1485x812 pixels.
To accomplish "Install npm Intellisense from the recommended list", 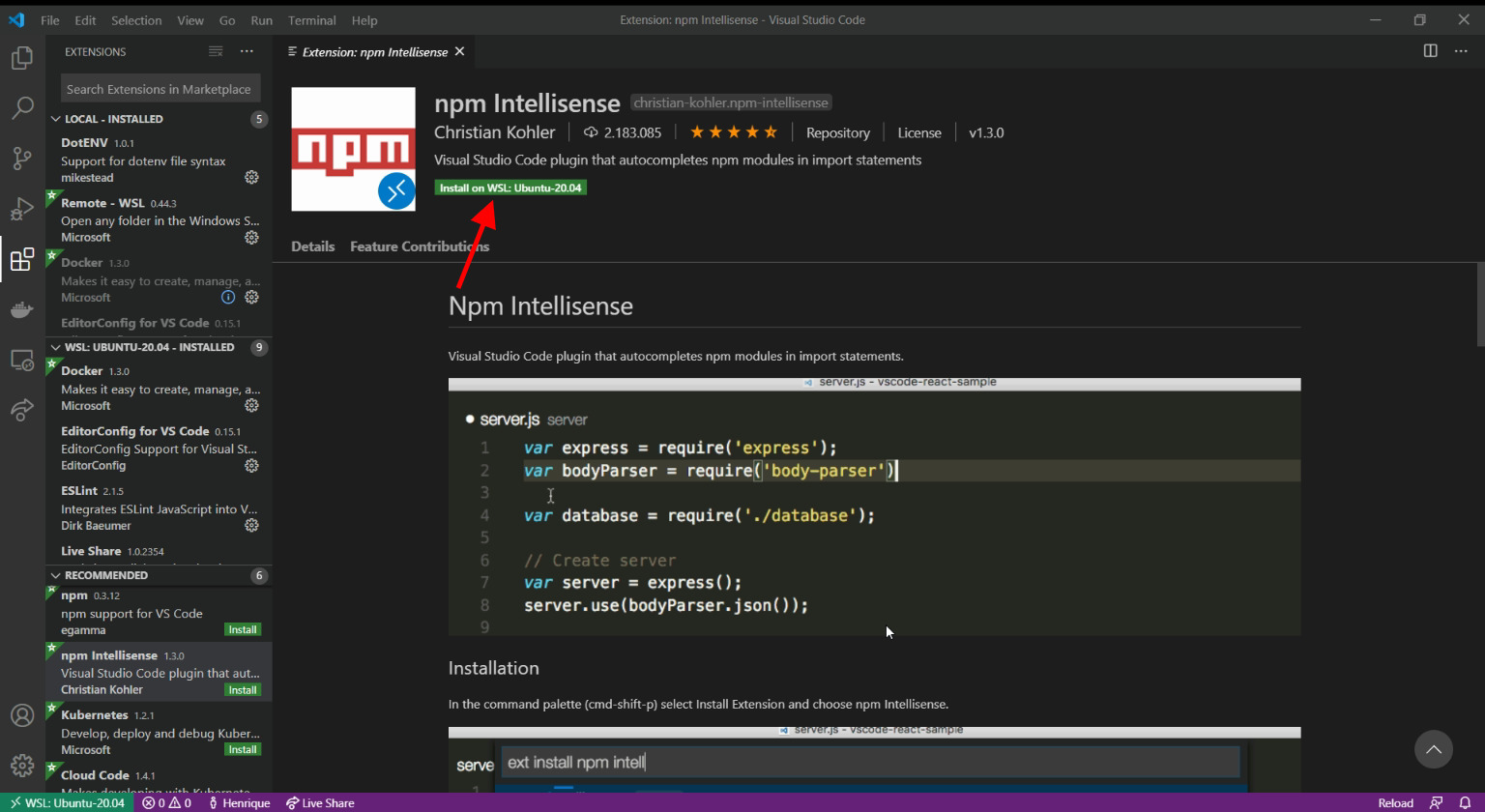I will pyautogui.click(x=243, y=689).
